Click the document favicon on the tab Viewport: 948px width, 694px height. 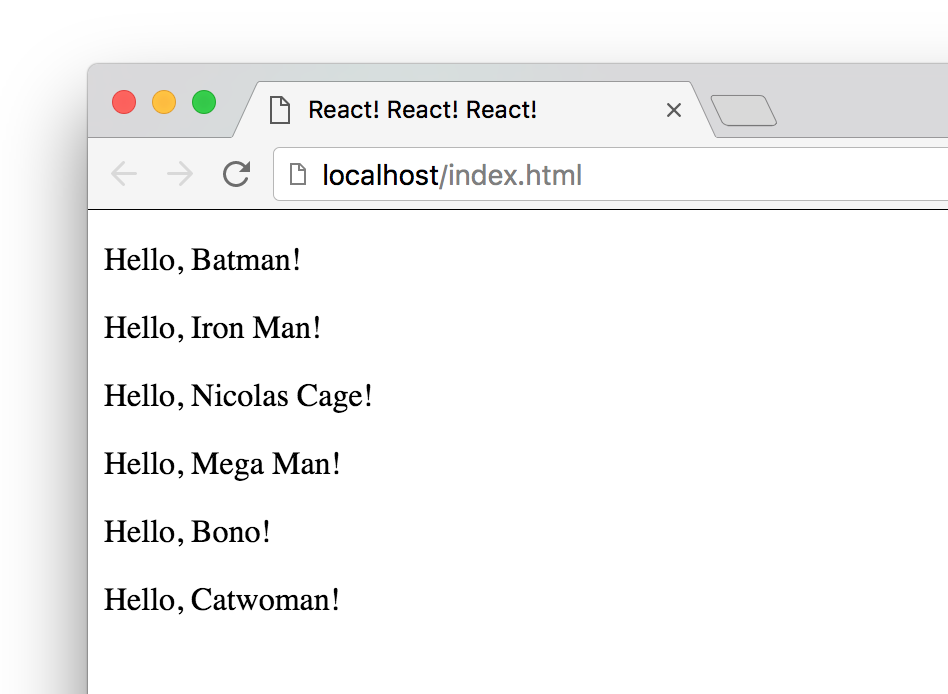pyautogui.click(x=280, y=110)
